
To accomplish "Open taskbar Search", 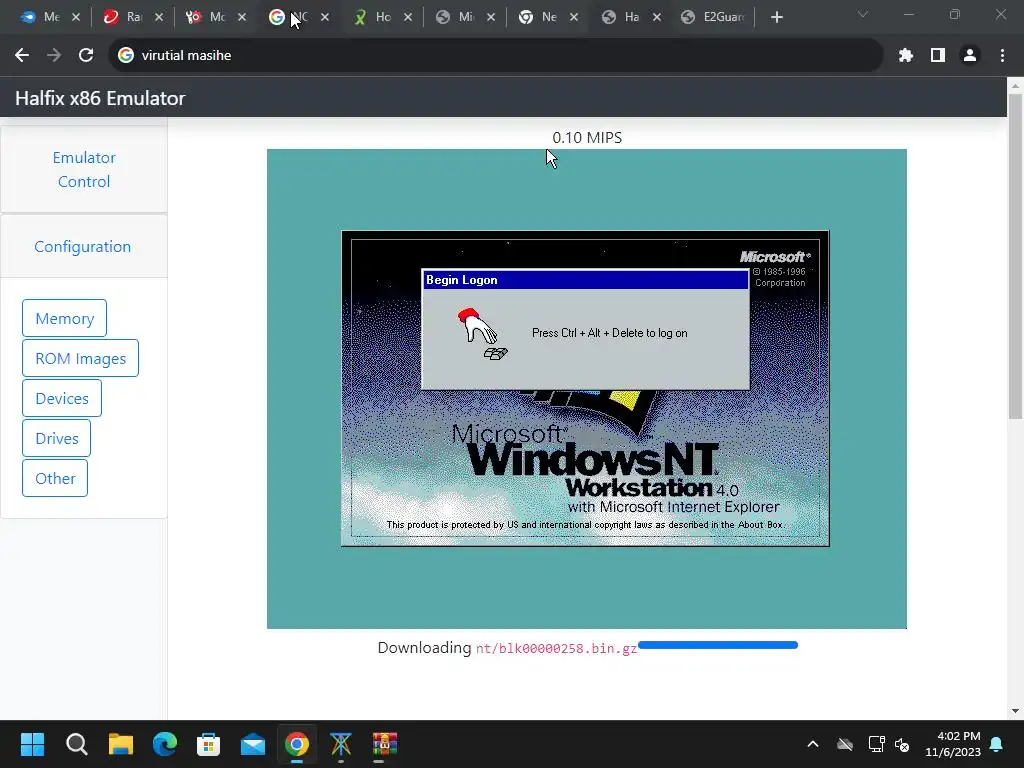I will [76, 744].
